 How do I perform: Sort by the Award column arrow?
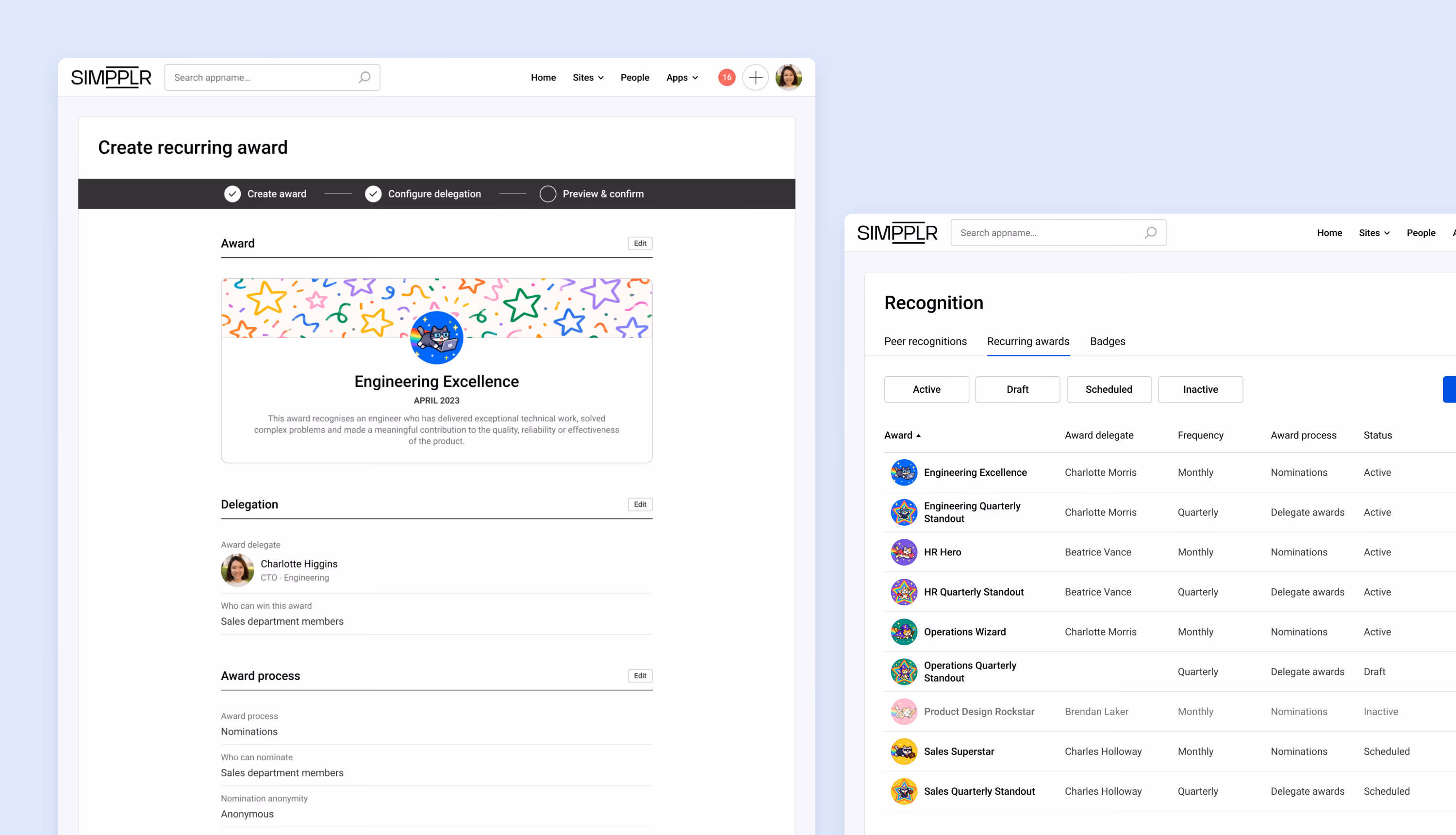(x=918, y=436)
